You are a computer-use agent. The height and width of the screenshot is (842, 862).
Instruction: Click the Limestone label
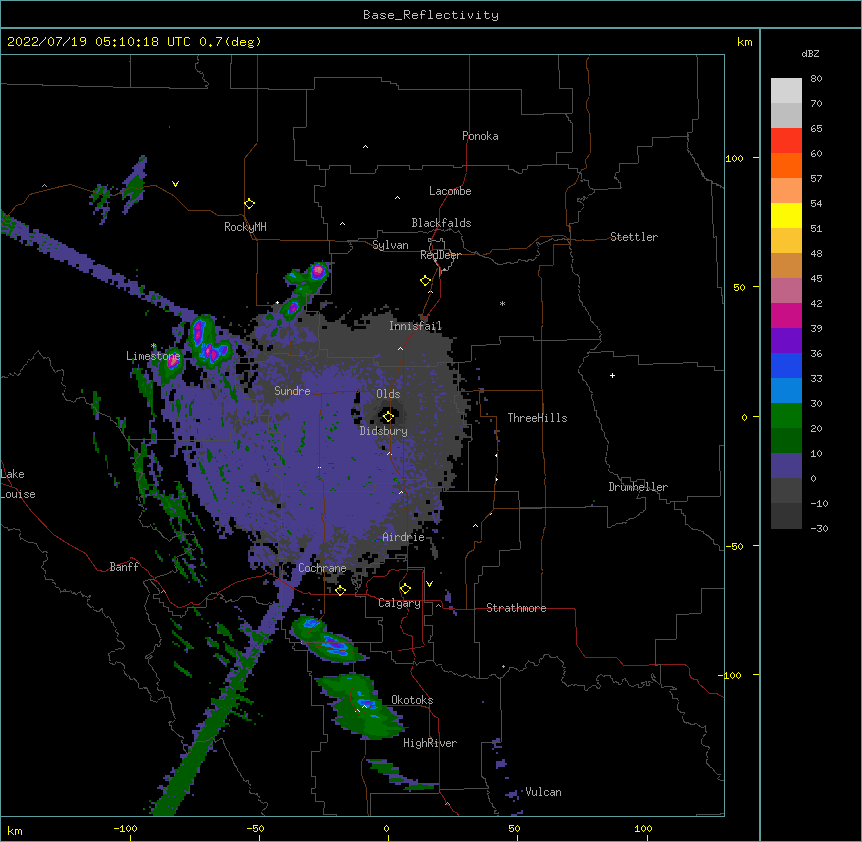153,356
